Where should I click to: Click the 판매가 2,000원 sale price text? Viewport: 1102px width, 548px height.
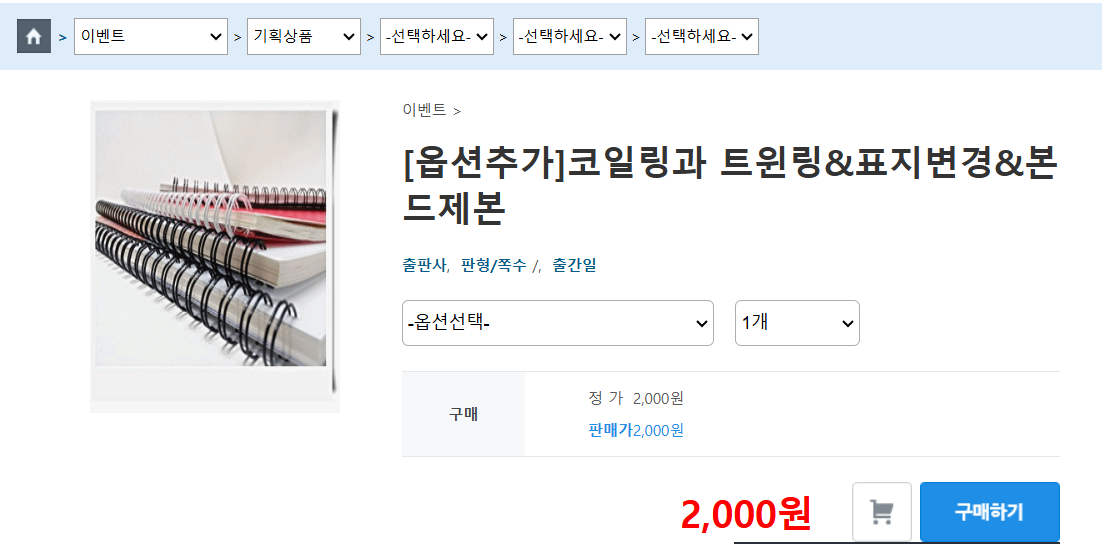click(x=635, y=430)
